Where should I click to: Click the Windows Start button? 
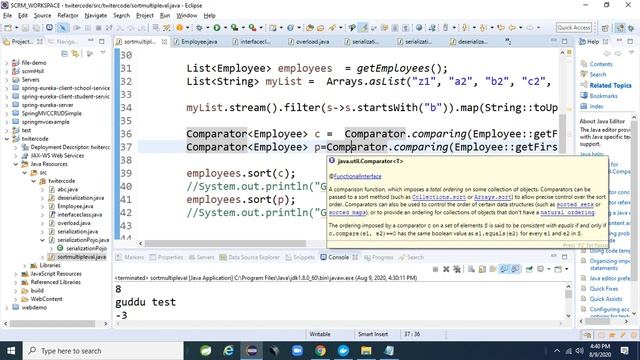11,351
